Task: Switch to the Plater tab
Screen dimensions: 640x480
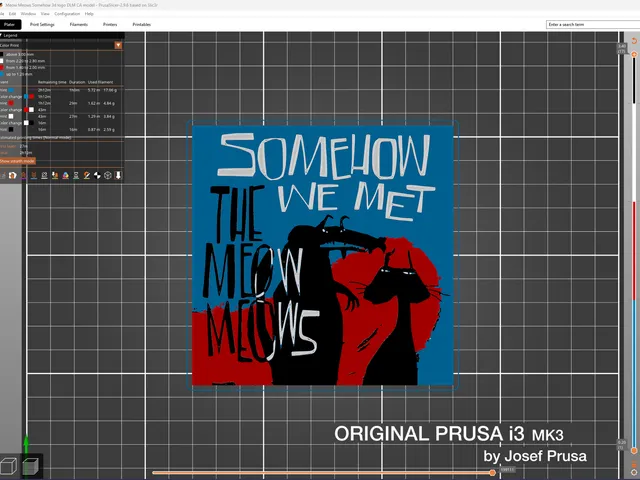Action: [9, 24]
